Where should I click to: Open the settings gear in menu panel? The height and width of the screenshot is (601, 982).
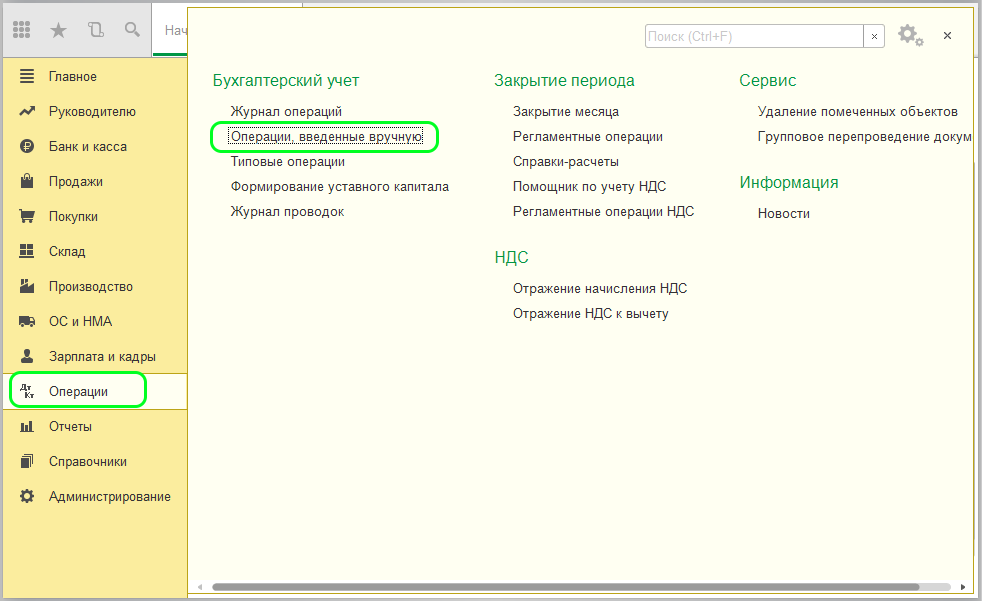coord(908,35)
